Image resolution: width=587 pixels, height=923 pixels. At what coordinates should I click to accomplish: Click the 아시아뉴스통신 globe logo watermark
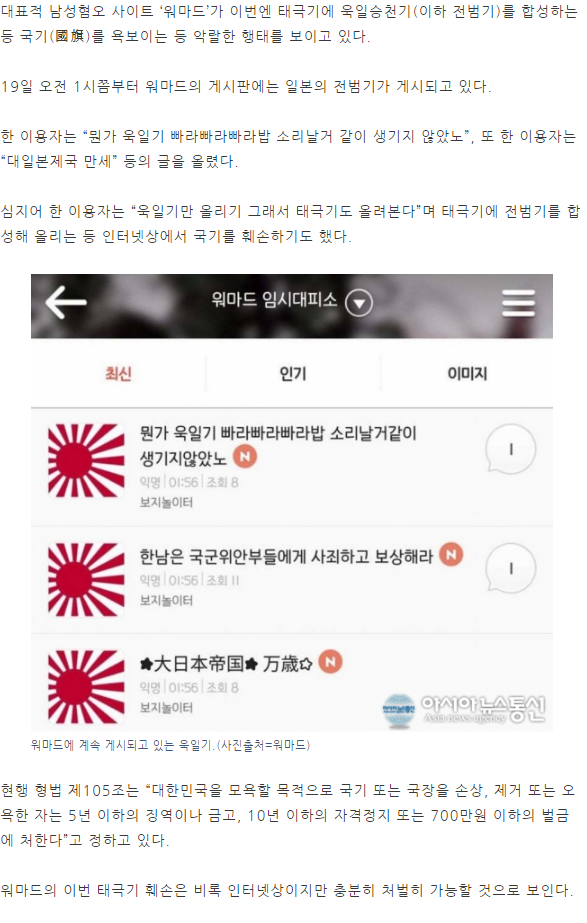pyautogui.click(x=399, y=710)
